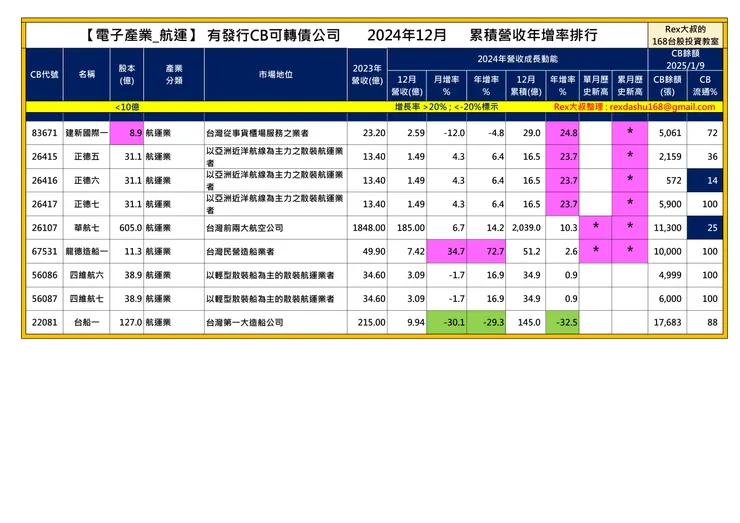Select the dark blue 14 circulation cell

pos(705,180)
